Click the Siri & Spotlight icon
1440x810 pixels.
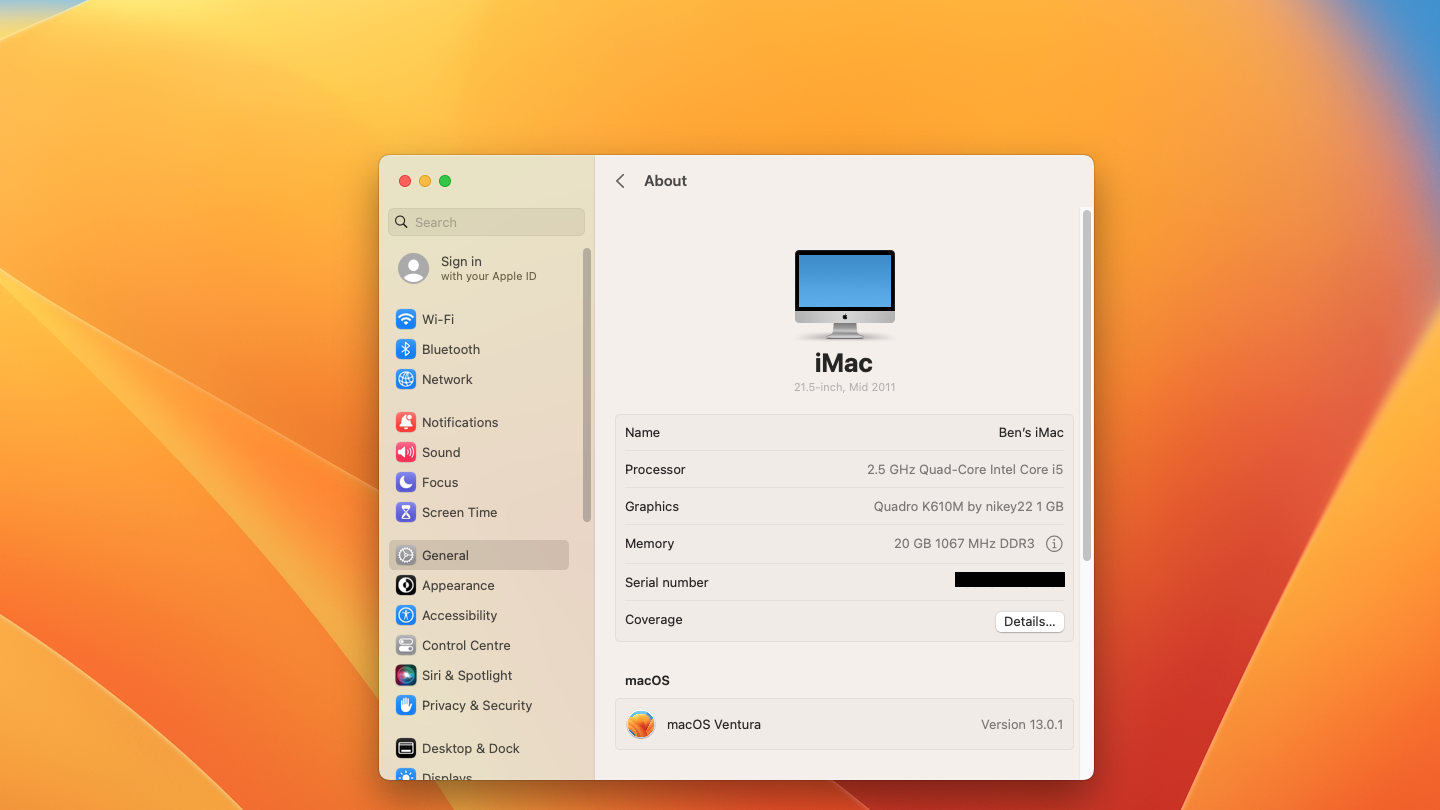tap(406, 675)
